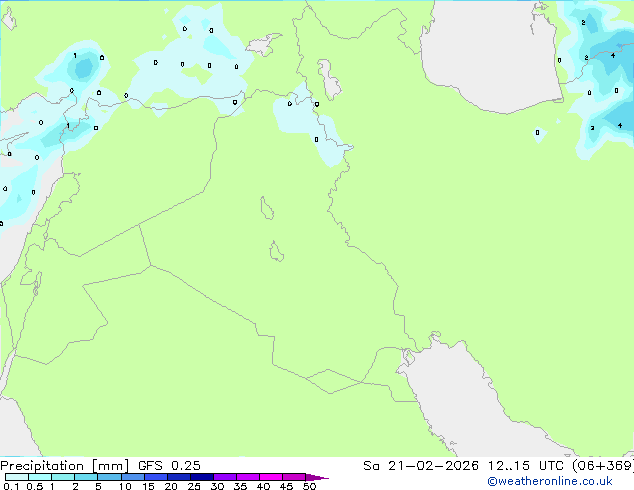Click the "GFS 0.25" model label

click(169, 466)
